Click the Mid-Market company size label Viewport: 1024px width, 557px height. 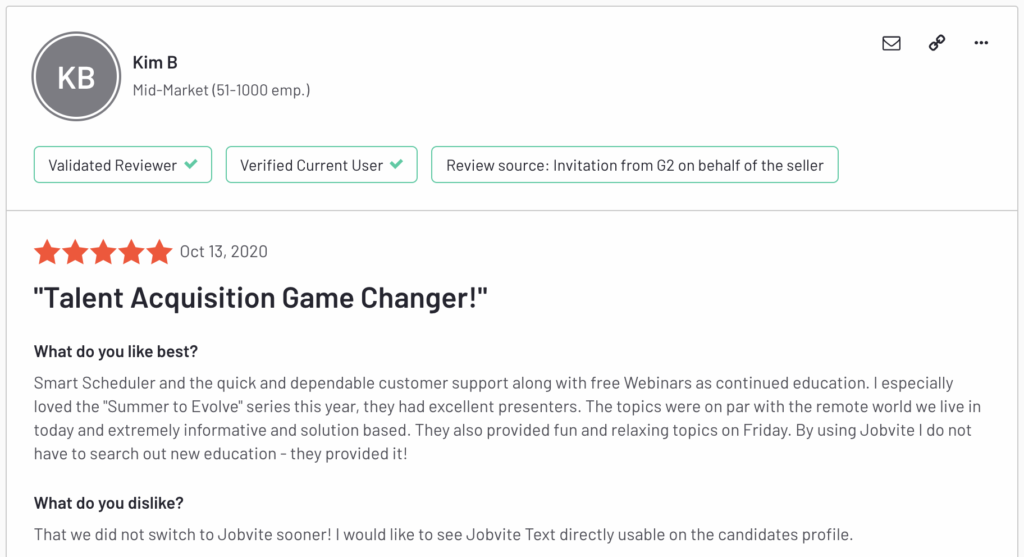[221, 90]
